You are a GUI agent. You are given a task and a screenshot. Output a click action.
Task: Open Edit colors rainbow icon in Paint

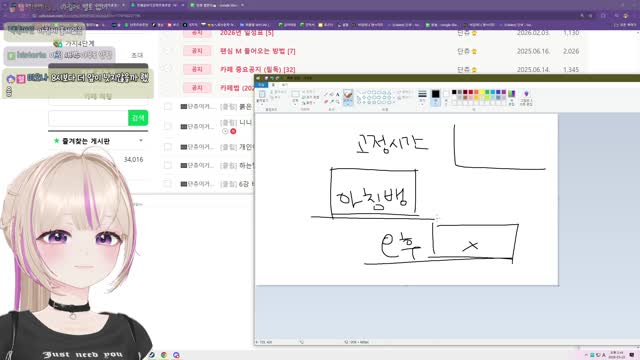click(511, 94)
